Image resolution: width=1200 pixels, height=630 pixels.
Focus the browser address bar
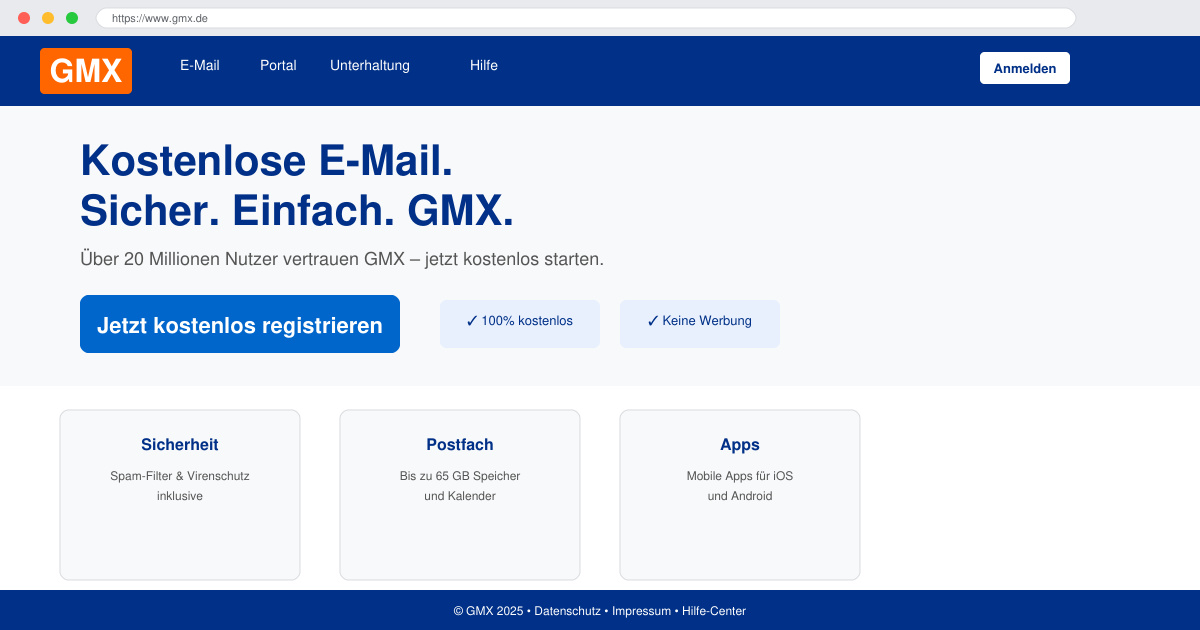click(586, 18)
